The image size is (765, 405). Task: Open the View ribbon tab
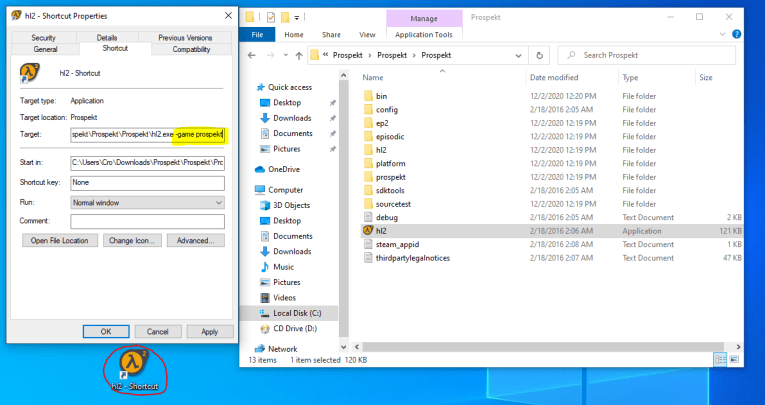tap(367, 35)
